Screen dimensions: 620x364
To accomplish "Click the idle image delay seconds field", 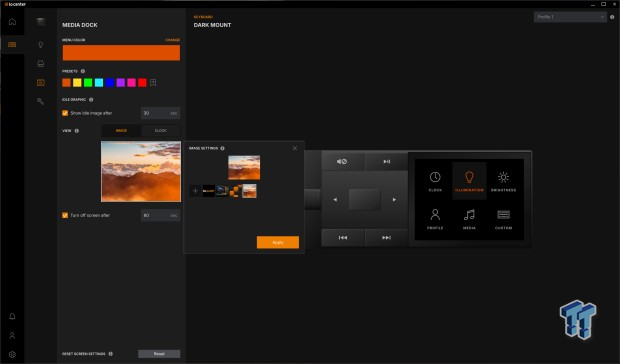I will tap(160, 113).
